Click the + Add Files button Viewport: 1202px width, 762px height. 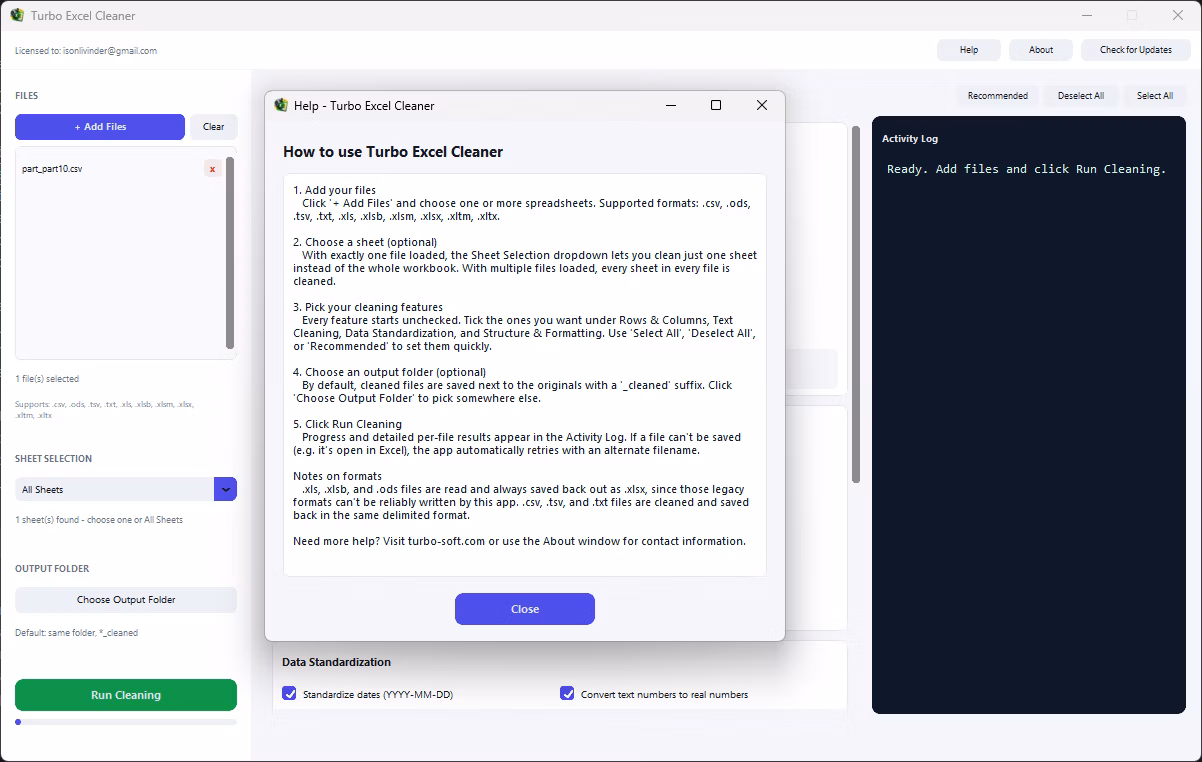coord(100,127)
